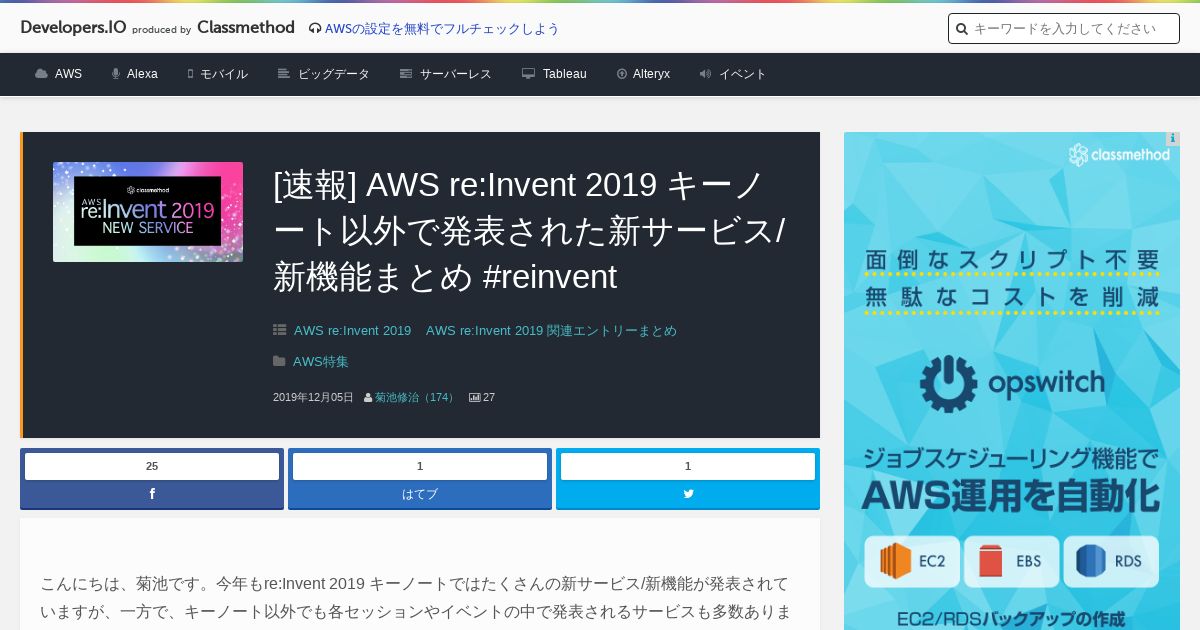
Task: Click the headset icon beside AWS設定 link
Action: tap(315, 29)
